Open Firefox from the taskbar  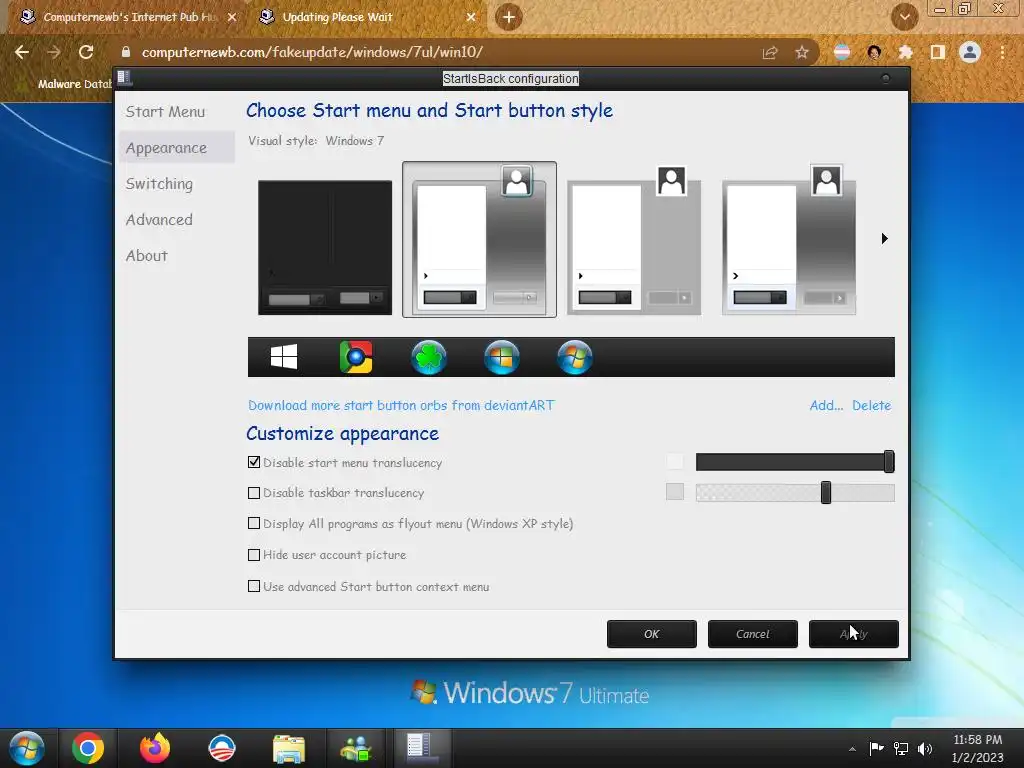coord(155,748)
